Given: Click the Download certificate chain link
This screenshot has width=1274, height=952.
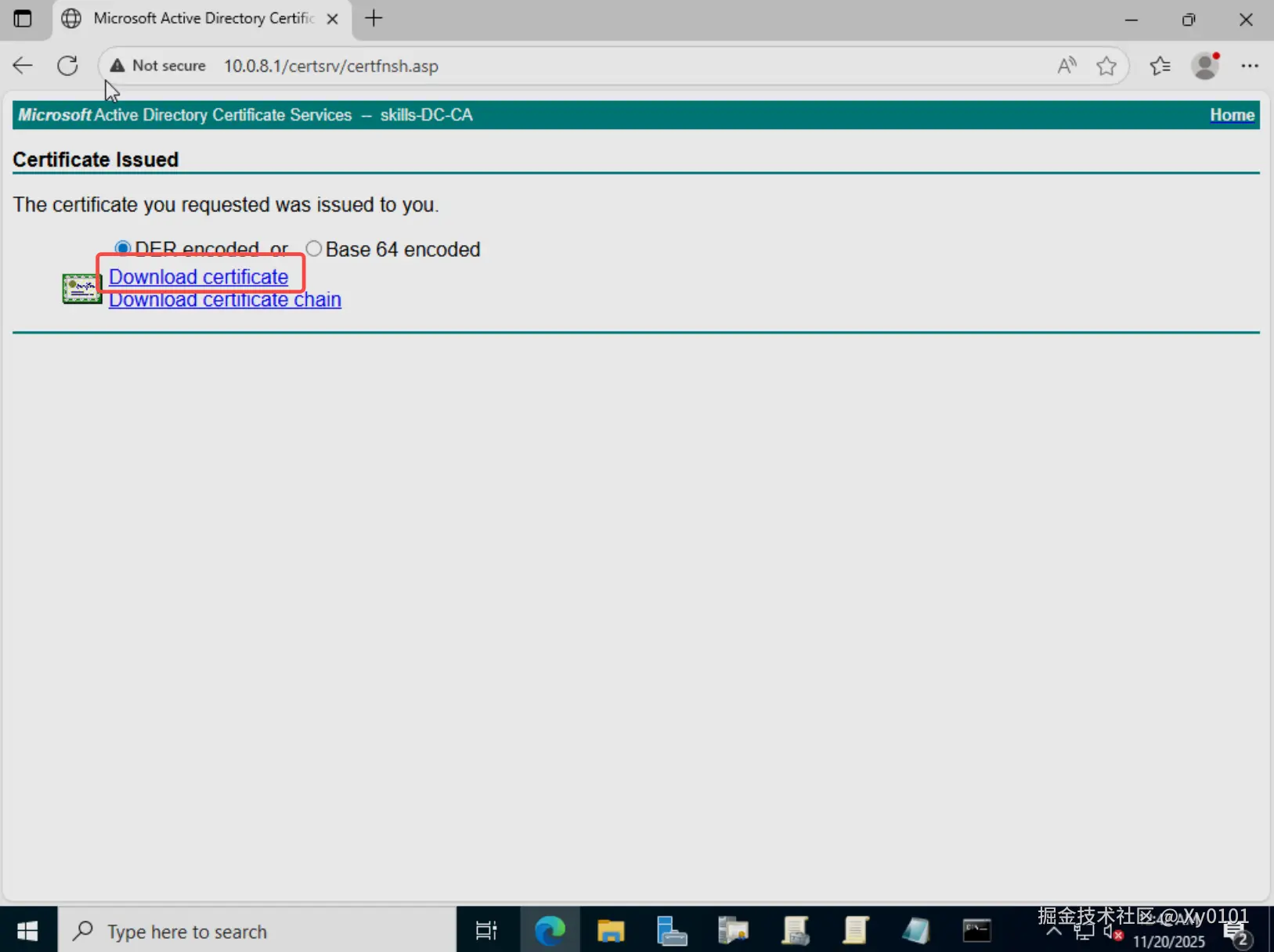Looking at the screenshot, I should pos(225,300).
